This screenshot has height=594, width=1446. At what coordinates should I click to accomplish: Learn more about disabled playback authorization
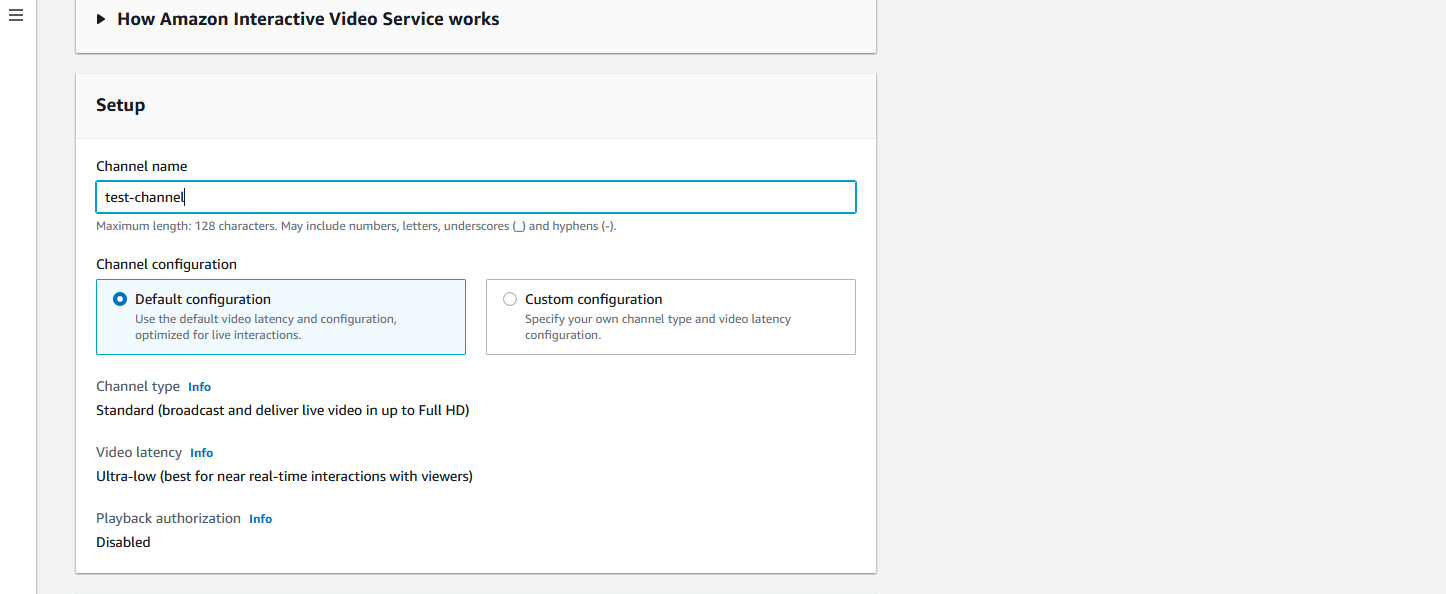[x=260, y=518]
